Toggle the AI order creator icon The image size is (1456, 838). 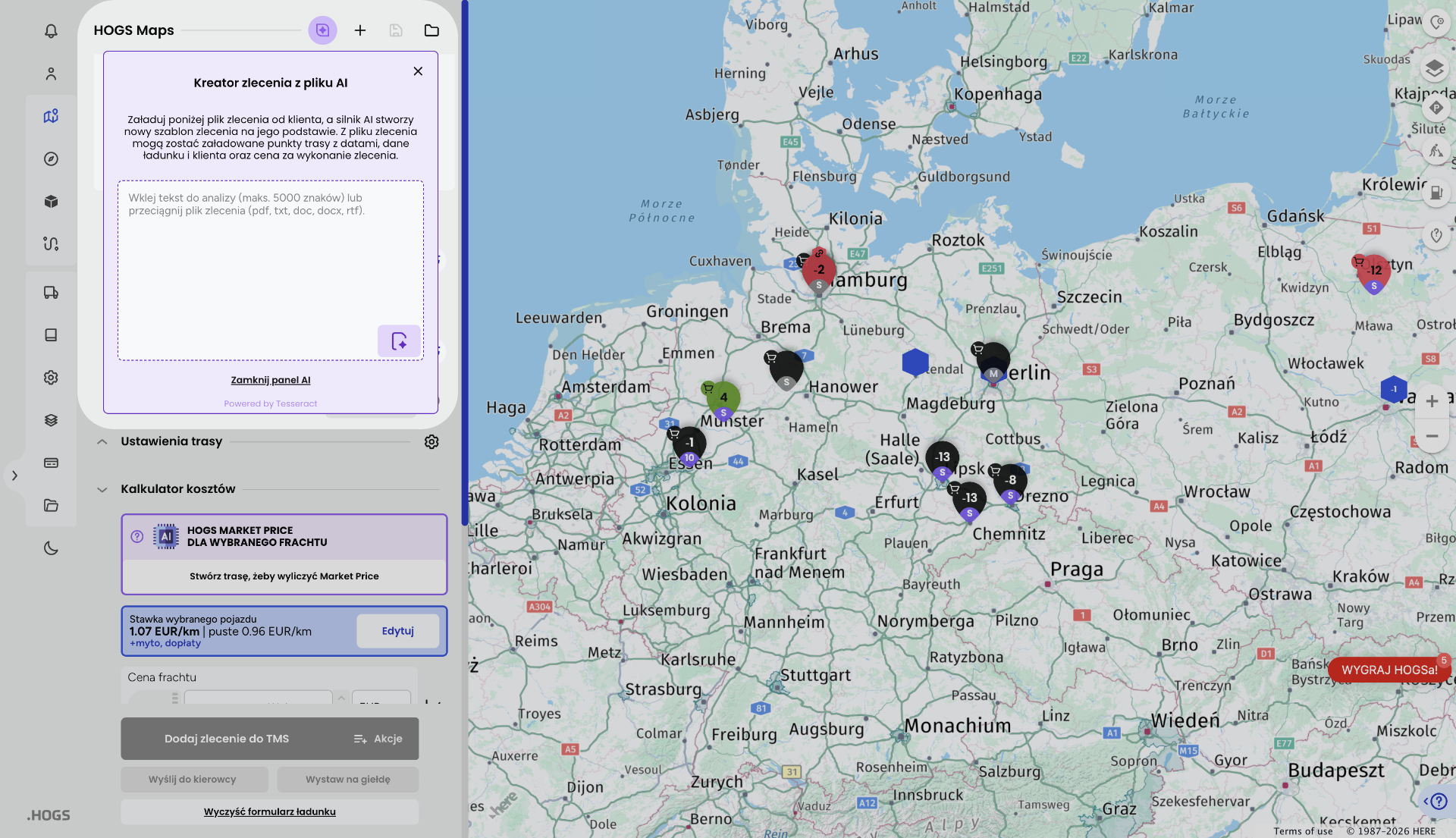(x=322, y=30)
